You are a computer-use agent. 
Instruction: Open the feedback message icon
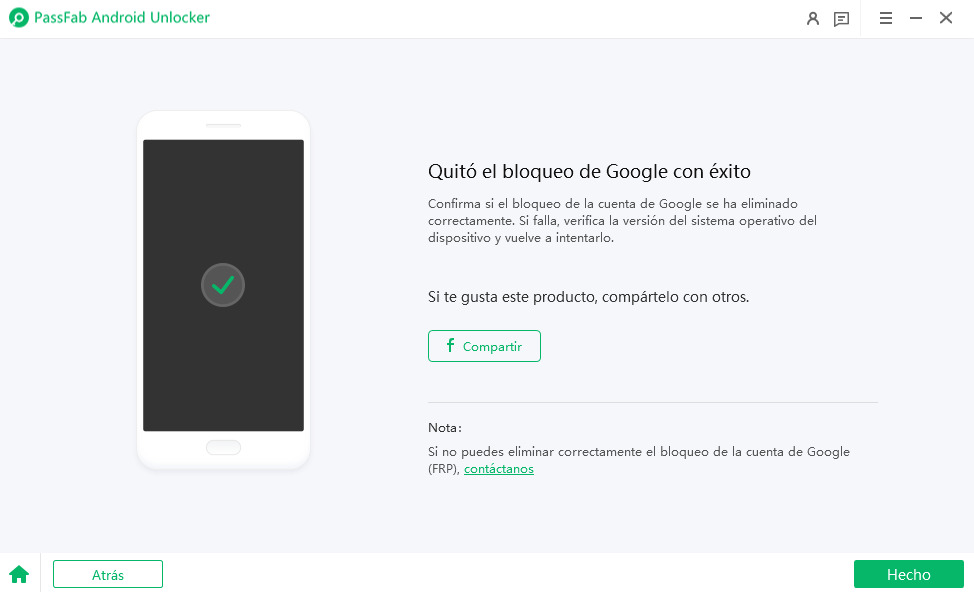click(842, 18)
